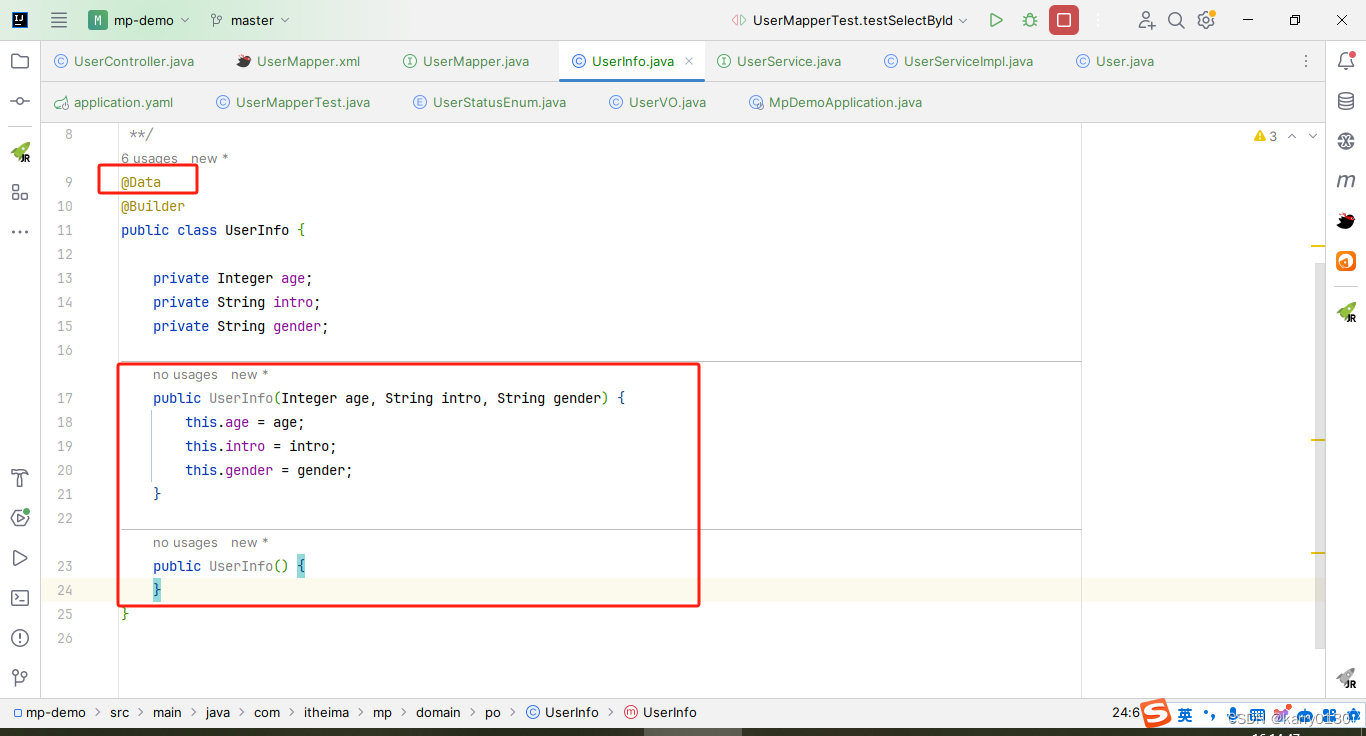Viewport: 1366px width, 736px height.
Task: Open the Project tool window folder icon
Action: [x=20, y=61]
